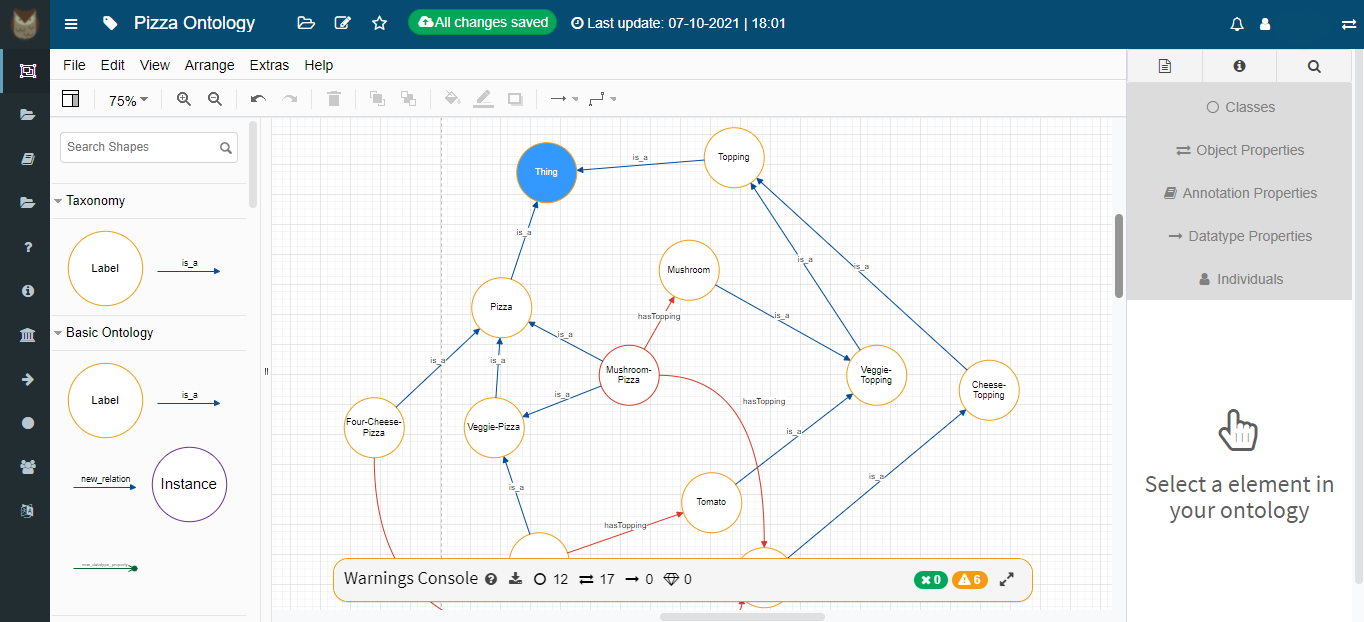Expand the Warnings Console to fullscreen
This screenshot has height=622, width=1364.
pos(1007,579)
